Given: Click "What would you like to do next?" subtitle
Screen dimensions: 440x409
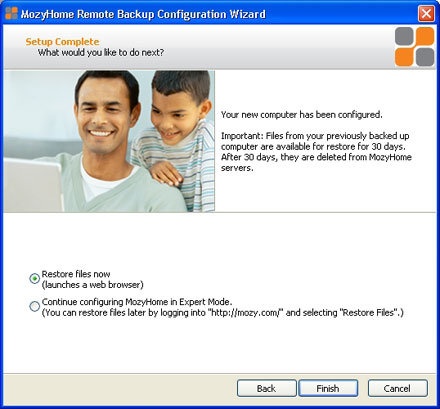Looking at the screenshot, I should tap(101, 53).
